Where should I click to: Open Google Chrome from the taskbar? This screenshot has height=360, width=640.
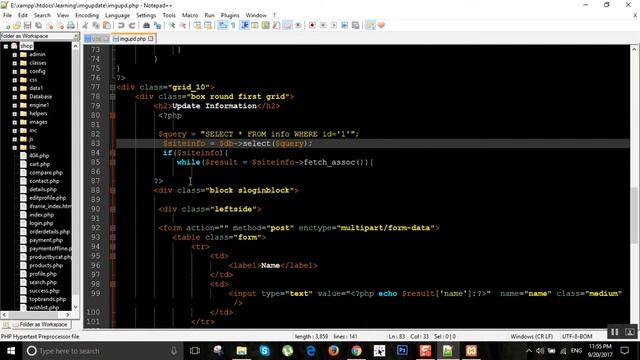click(x=356, y=351)
